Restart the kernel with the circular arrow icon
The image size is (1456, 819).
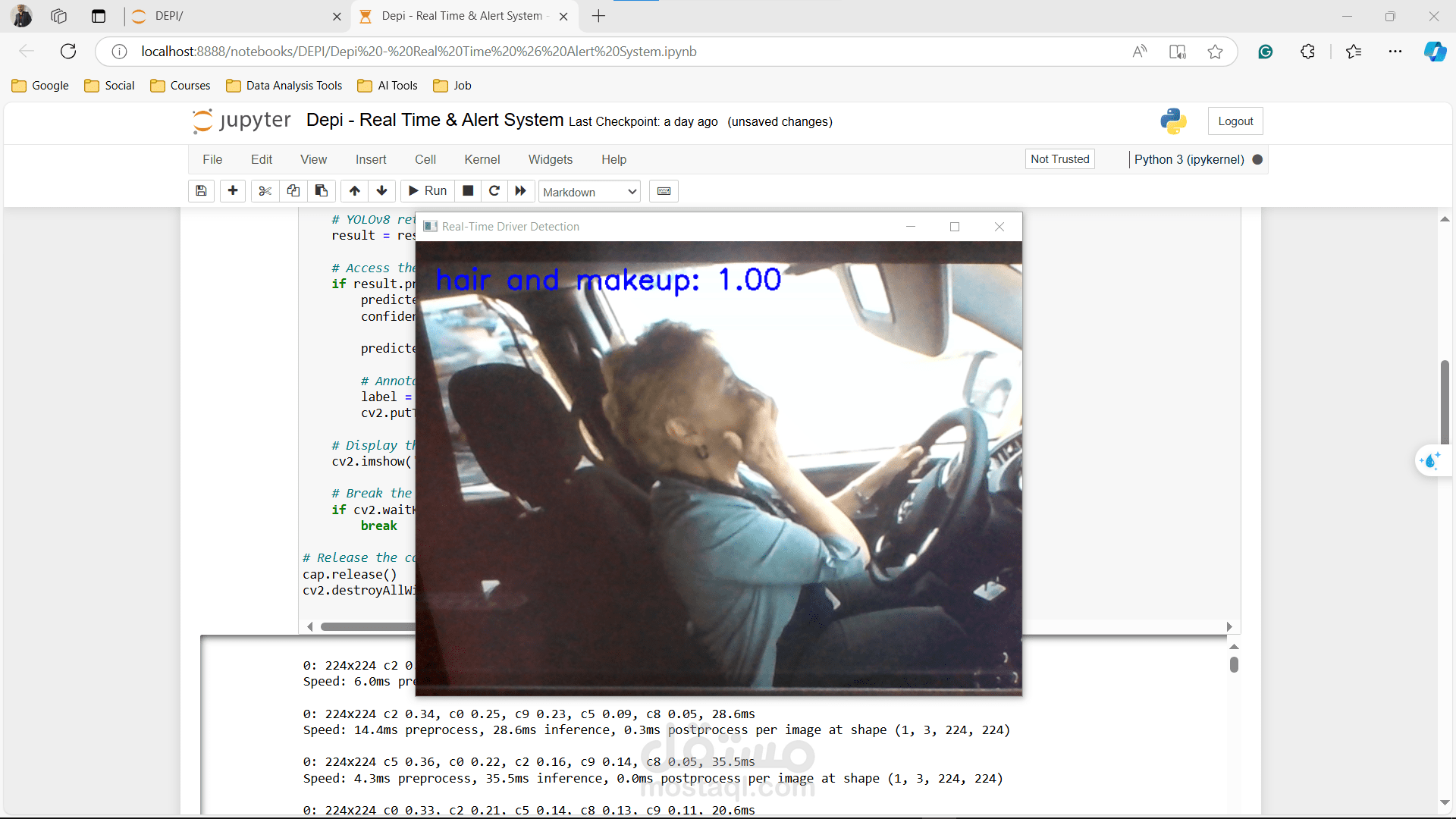(494, 191)
